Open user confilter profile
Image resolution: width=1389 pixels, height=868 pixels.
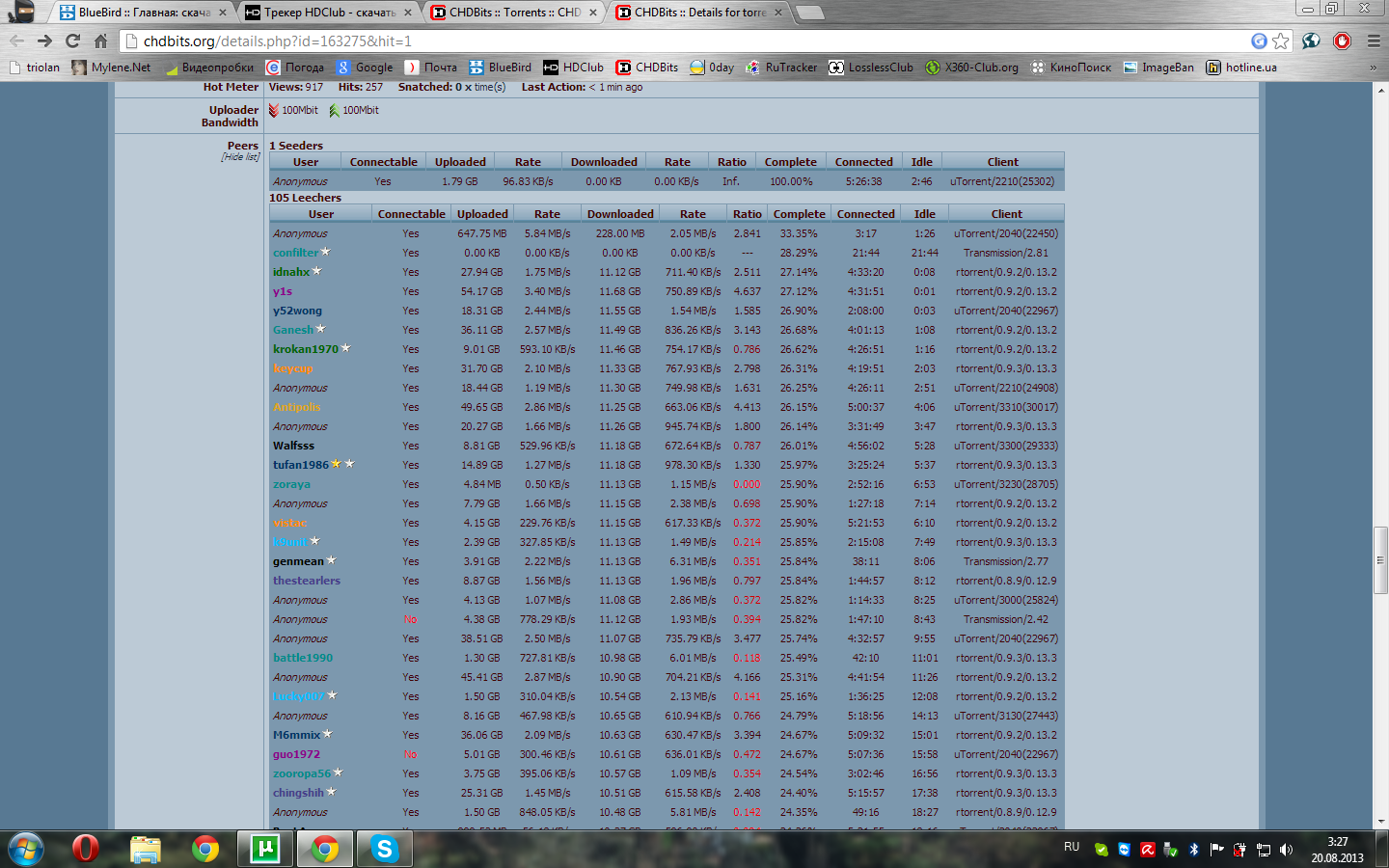pyautogui.click(x=295, y=253)
